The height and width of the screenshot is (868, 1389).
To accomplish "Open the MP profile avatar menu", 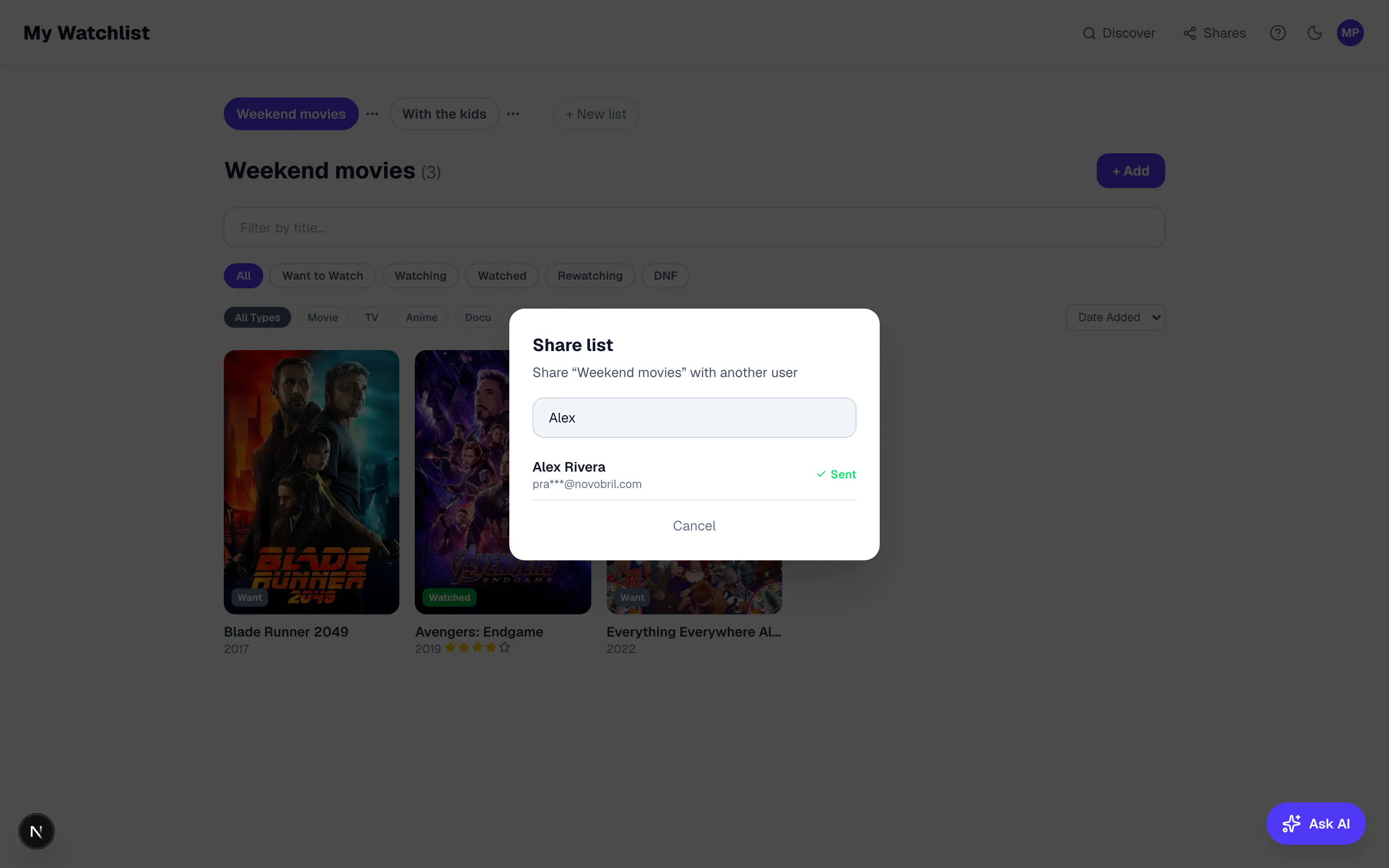I will coord(1350,33).
